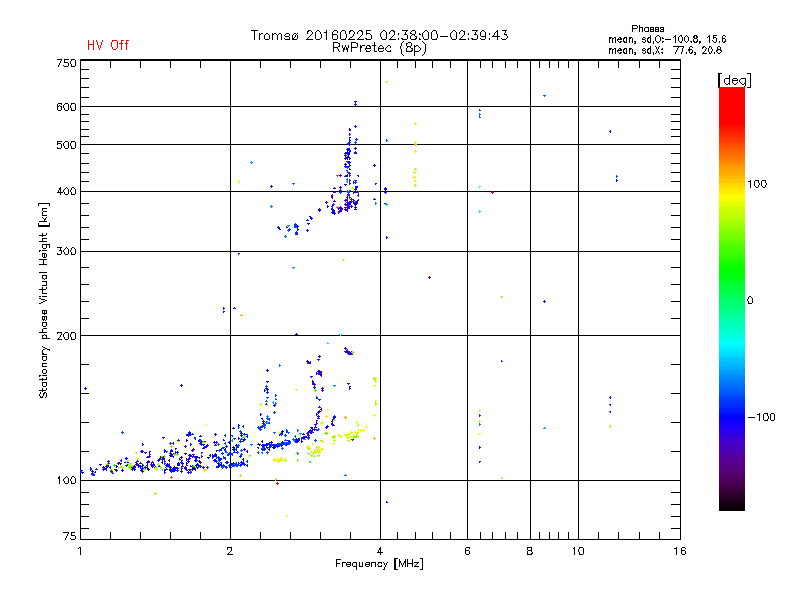Click the colorbar tick label '100'
This screenshot has height=600, width=800.
coord(757,184)
